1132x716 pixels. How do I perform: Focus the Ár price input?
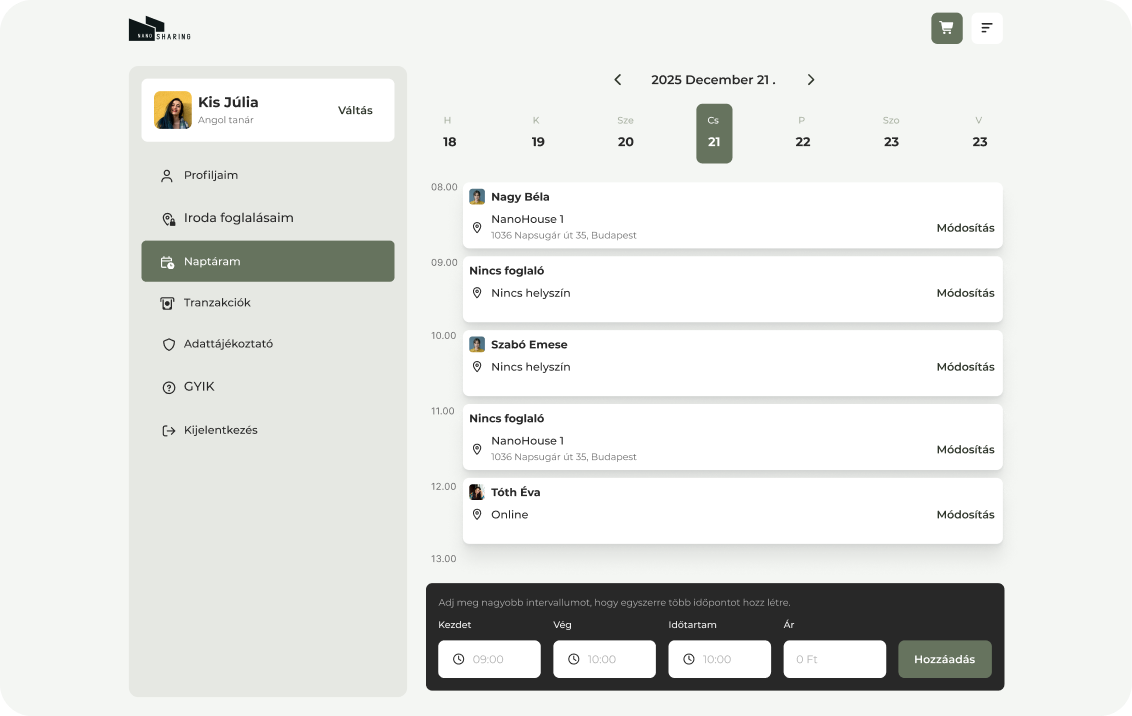click(835, 659)
